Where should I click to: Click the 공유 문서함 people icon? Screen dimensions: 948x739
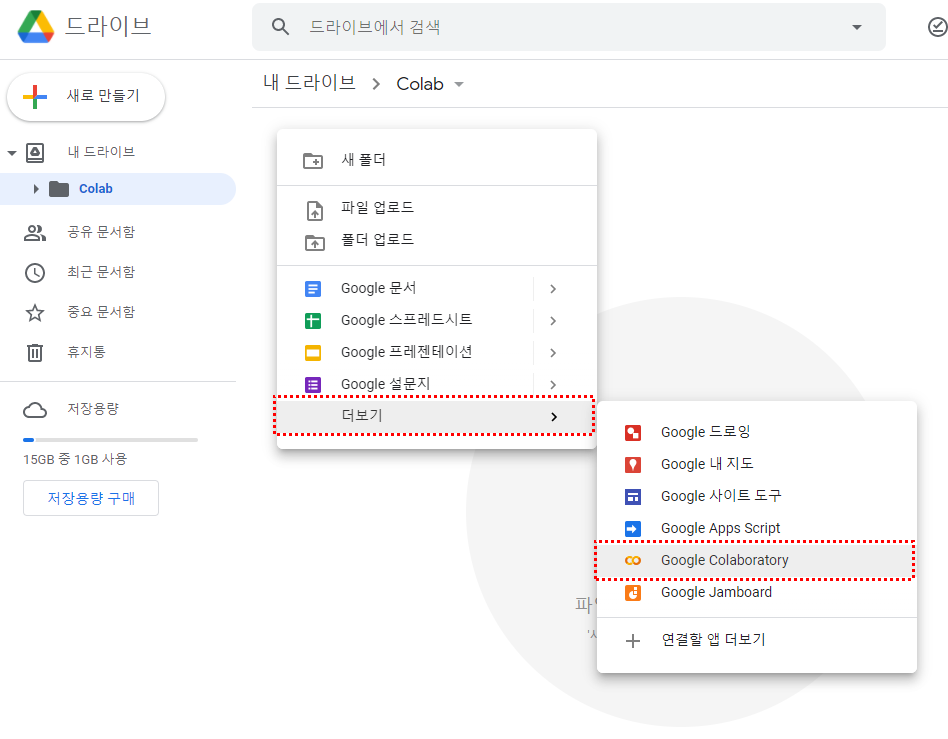[35, 233]
